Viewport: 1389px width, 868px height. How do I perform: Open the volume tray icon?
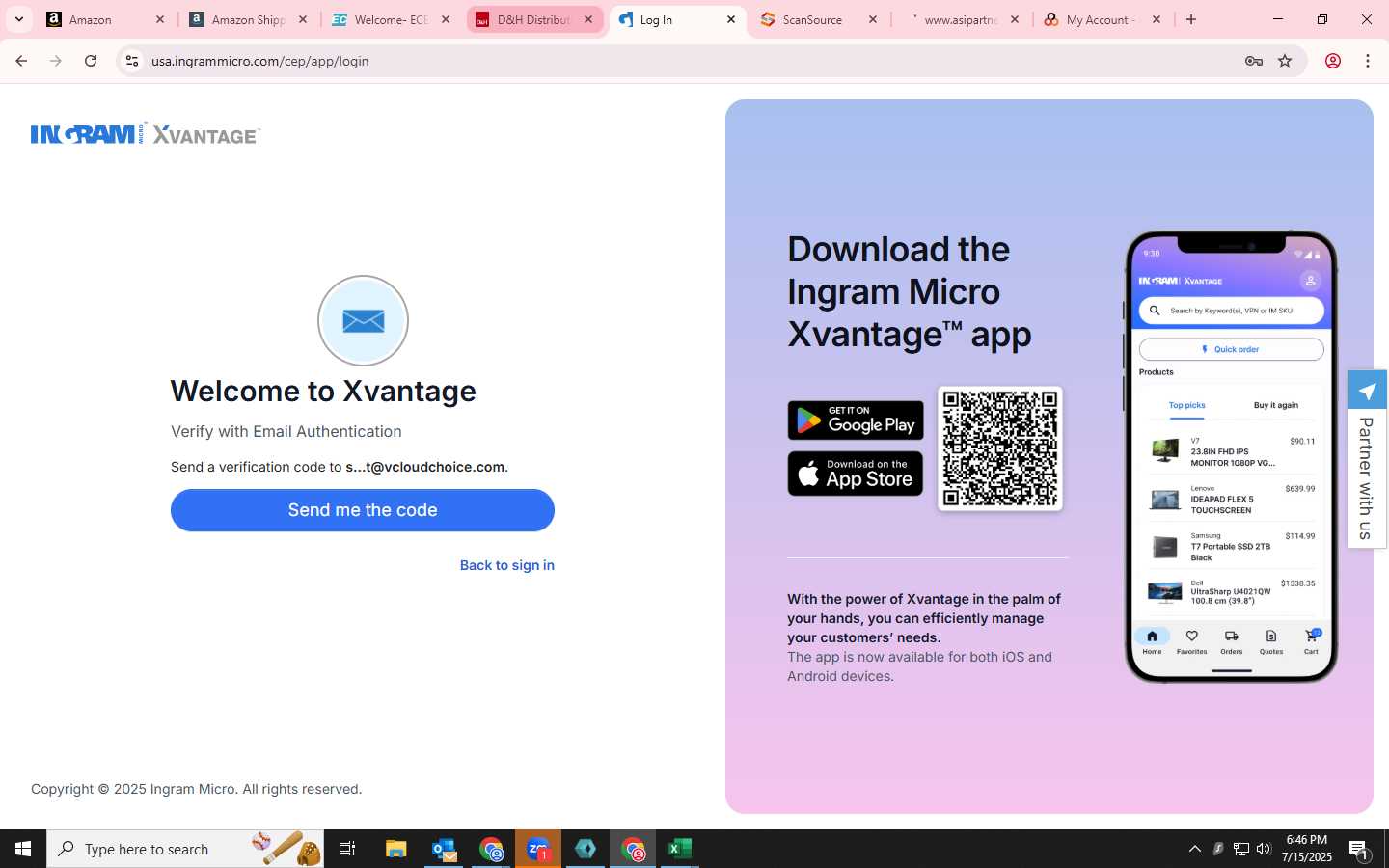click(1265, 849)
